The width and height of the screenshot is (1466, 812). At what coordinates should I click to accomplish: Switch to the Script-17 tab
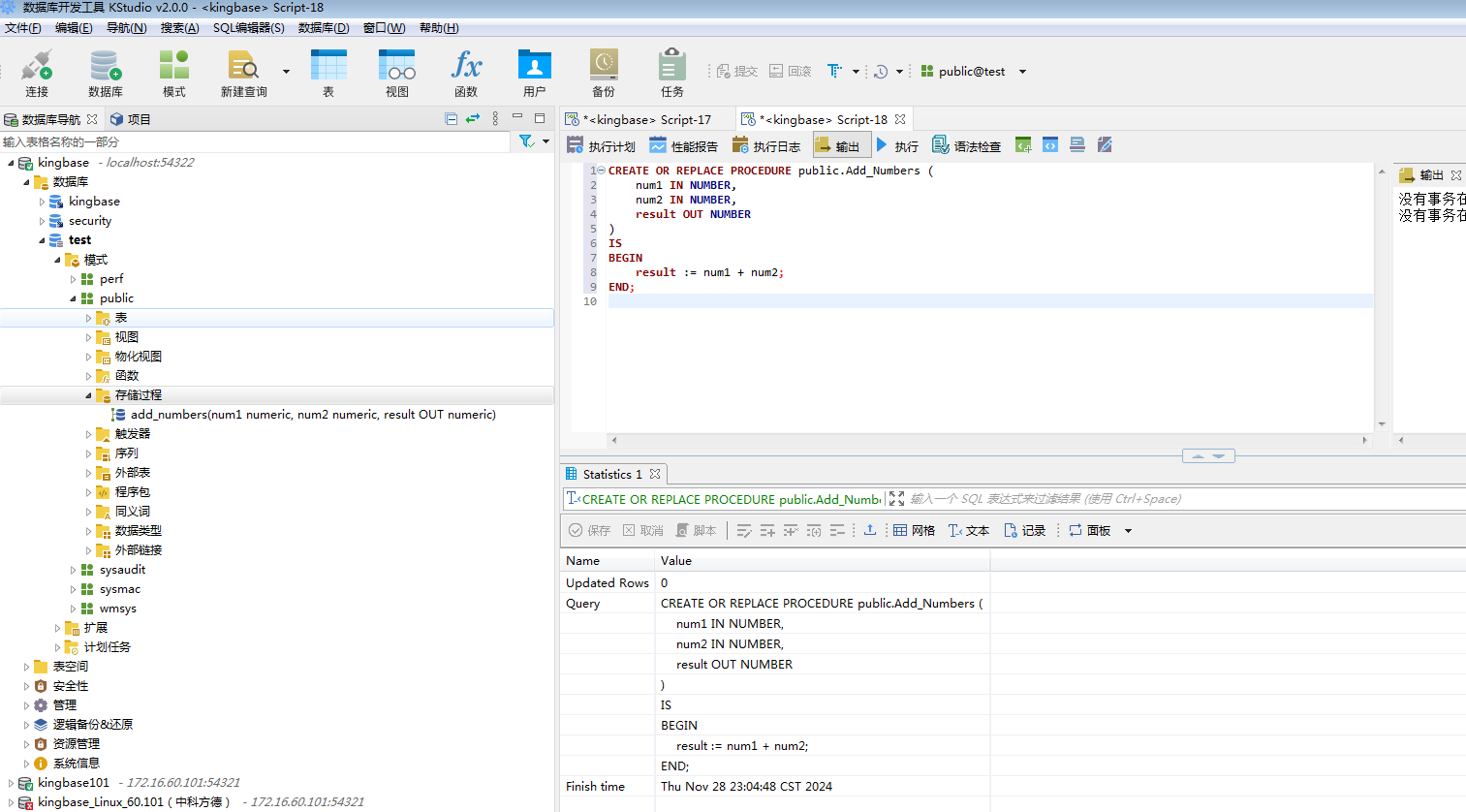pos(646,119)
